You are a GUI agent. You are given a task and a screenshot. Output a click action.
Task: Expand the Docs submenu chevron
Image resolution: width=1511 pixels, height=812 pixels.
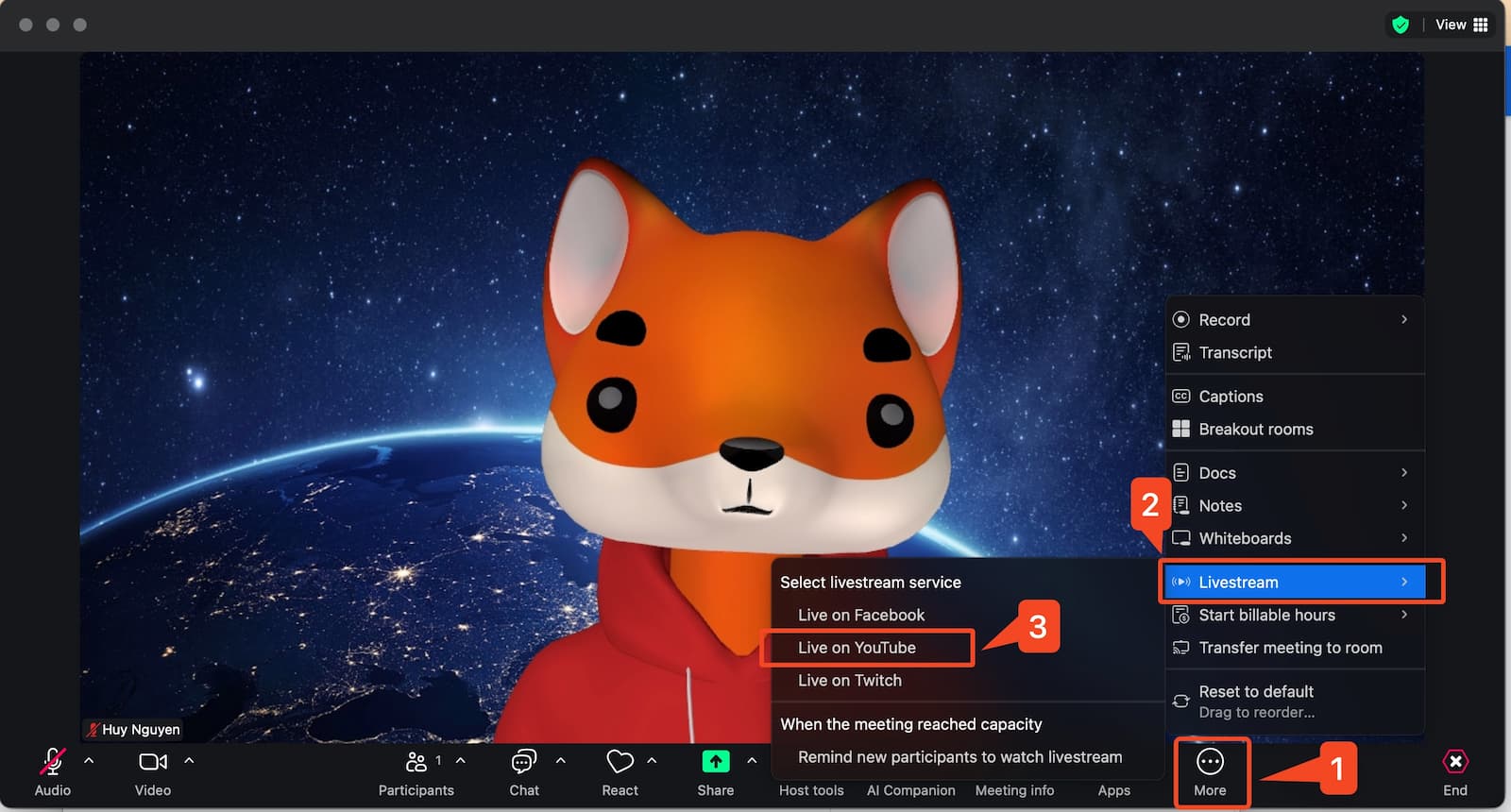1404,472
